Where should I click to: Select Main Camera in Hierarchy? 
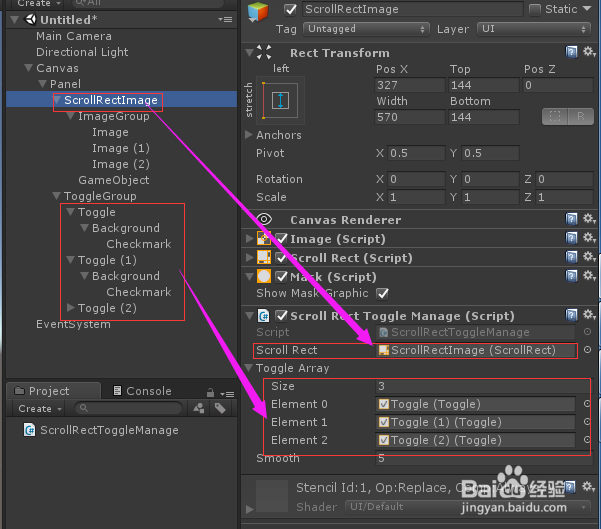pos(74,36)
